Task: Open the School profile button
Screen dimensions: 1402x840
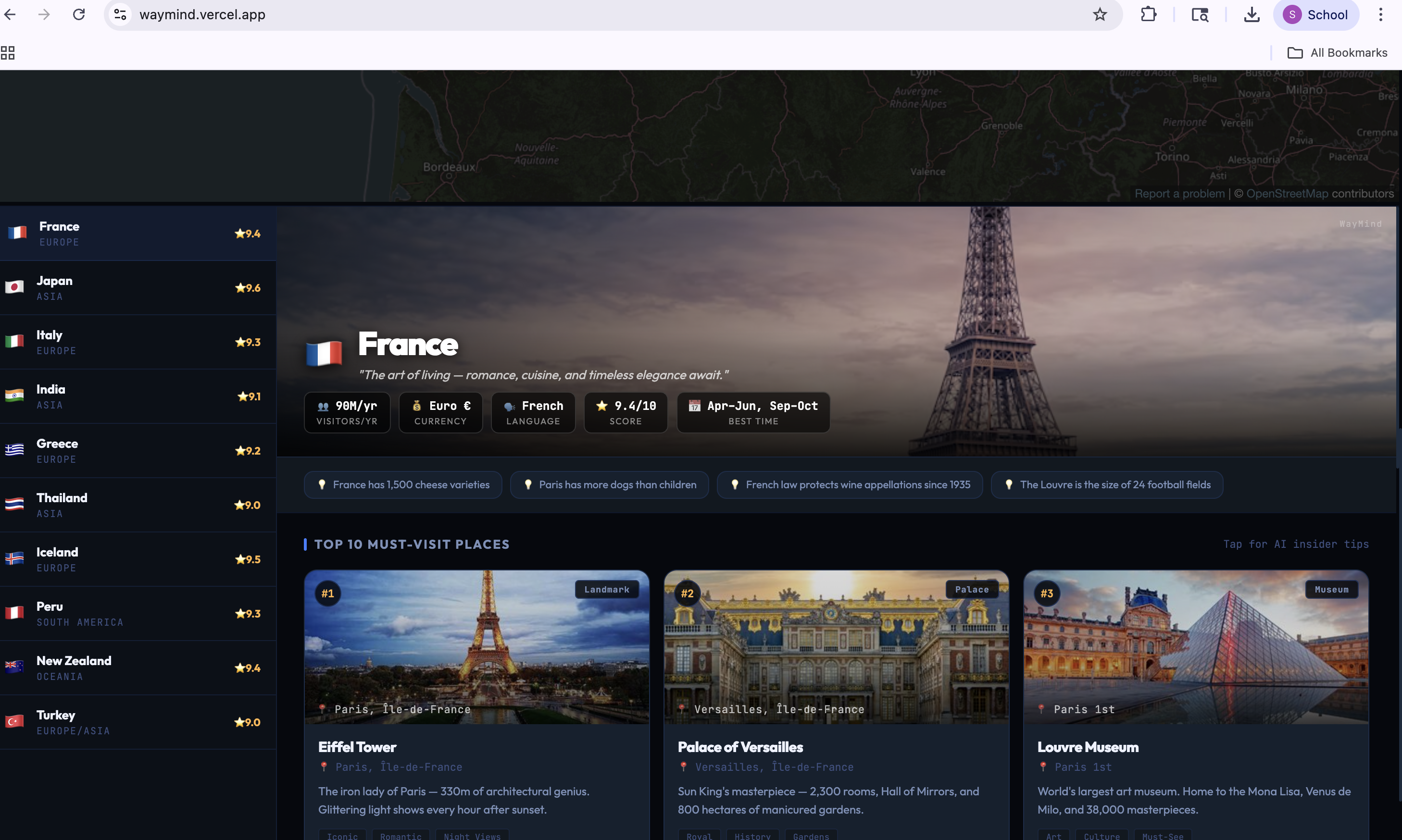Action: (1315, 14)
